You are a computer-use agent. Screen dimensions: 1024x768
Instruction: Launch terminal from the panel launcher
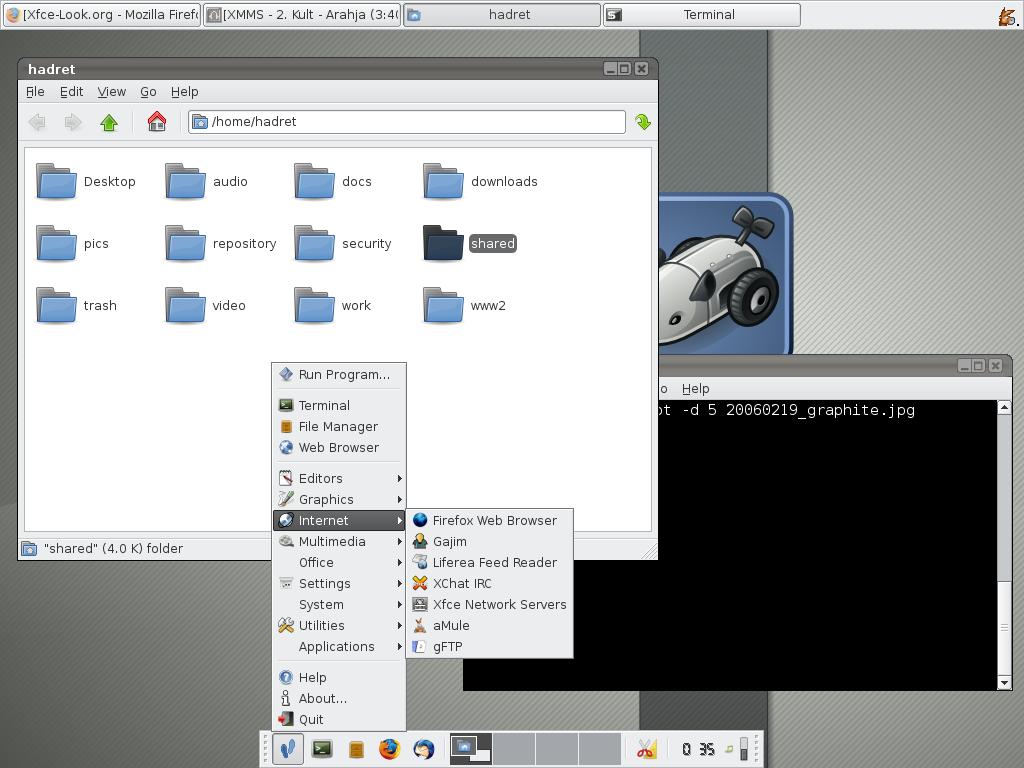[x=322, y=749]
